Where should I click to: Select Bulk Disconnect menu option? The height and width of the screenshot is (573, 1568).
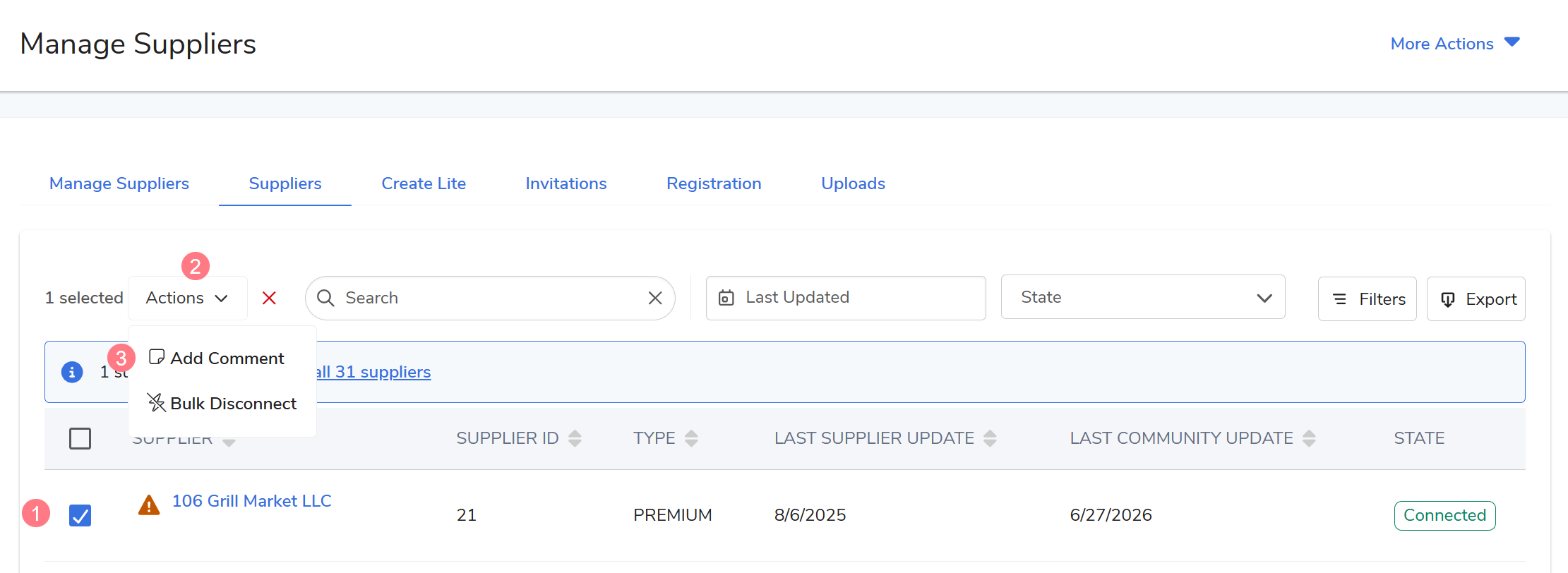pyautogui.click(x=222, y=404)
